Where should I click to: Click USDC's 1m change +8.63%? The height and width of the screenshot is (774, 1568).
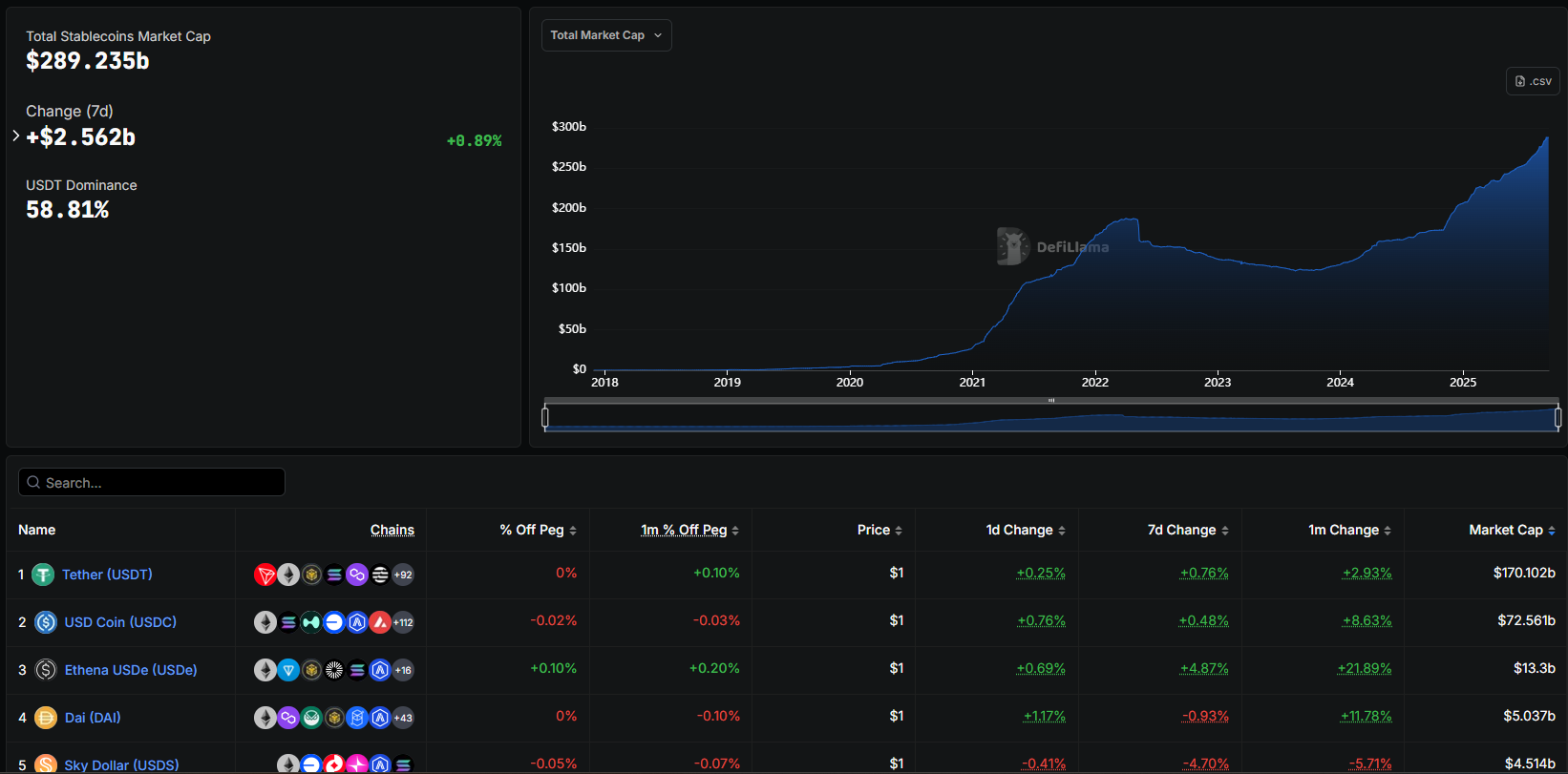pos(1367,620)
